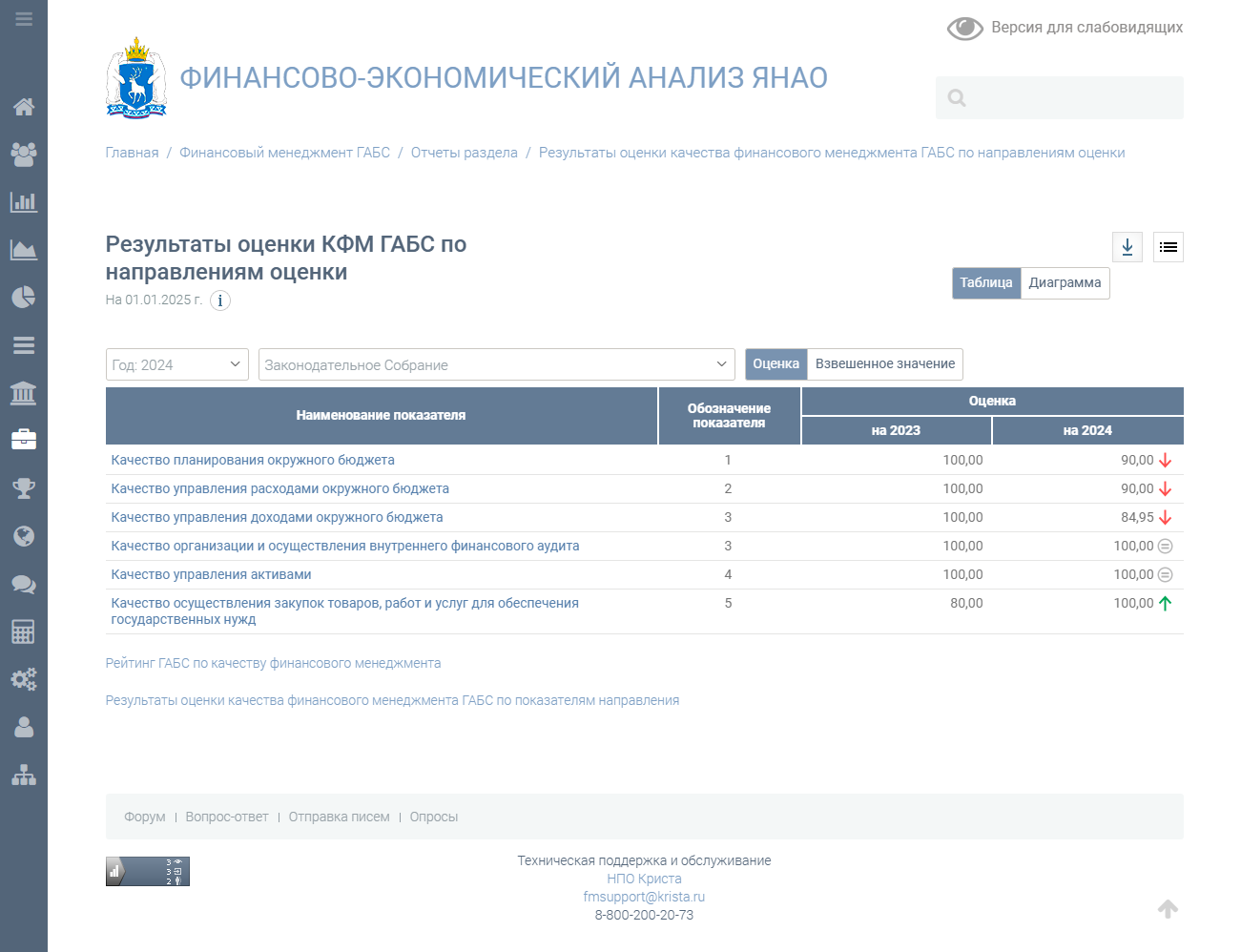Click the home icon in sidebar
Screen dimensions: 1241x952
click(24, 107)
